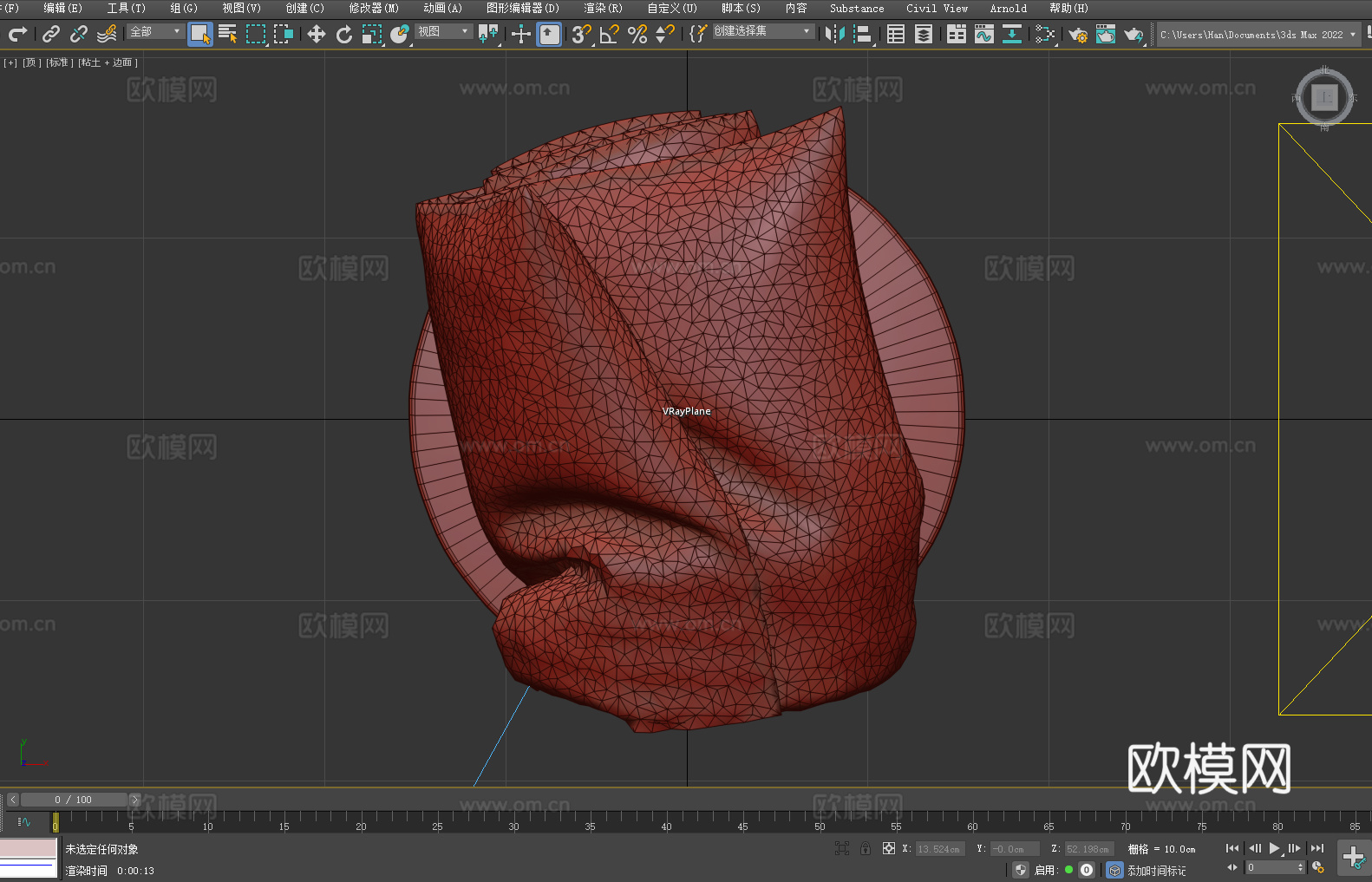Toggle the Selection Lock padlock

[865, 849]
